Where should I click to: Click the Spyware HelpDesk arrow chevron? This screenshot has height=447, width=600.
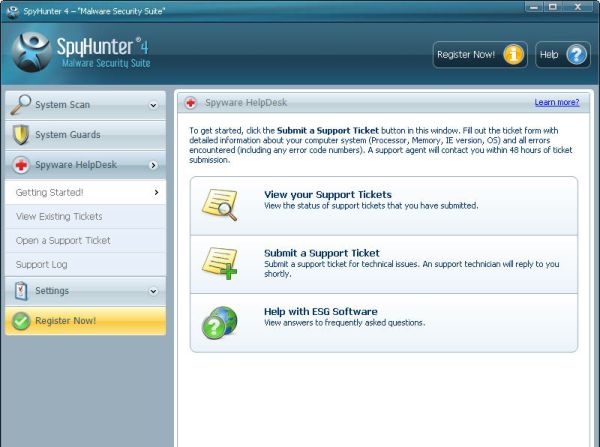coord(153,165)
